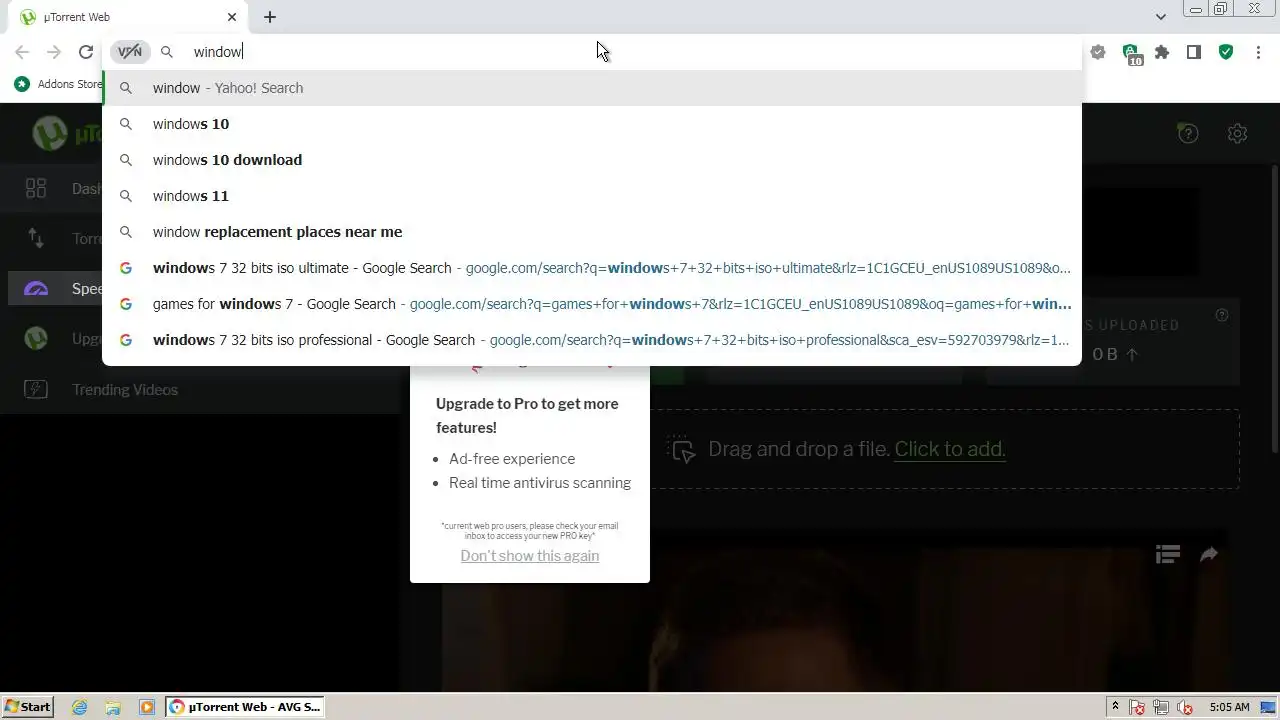This screenshot has height=720, width=1280.
Task: Open the media player taskbar icon
Action: click(x=147, y=707)
